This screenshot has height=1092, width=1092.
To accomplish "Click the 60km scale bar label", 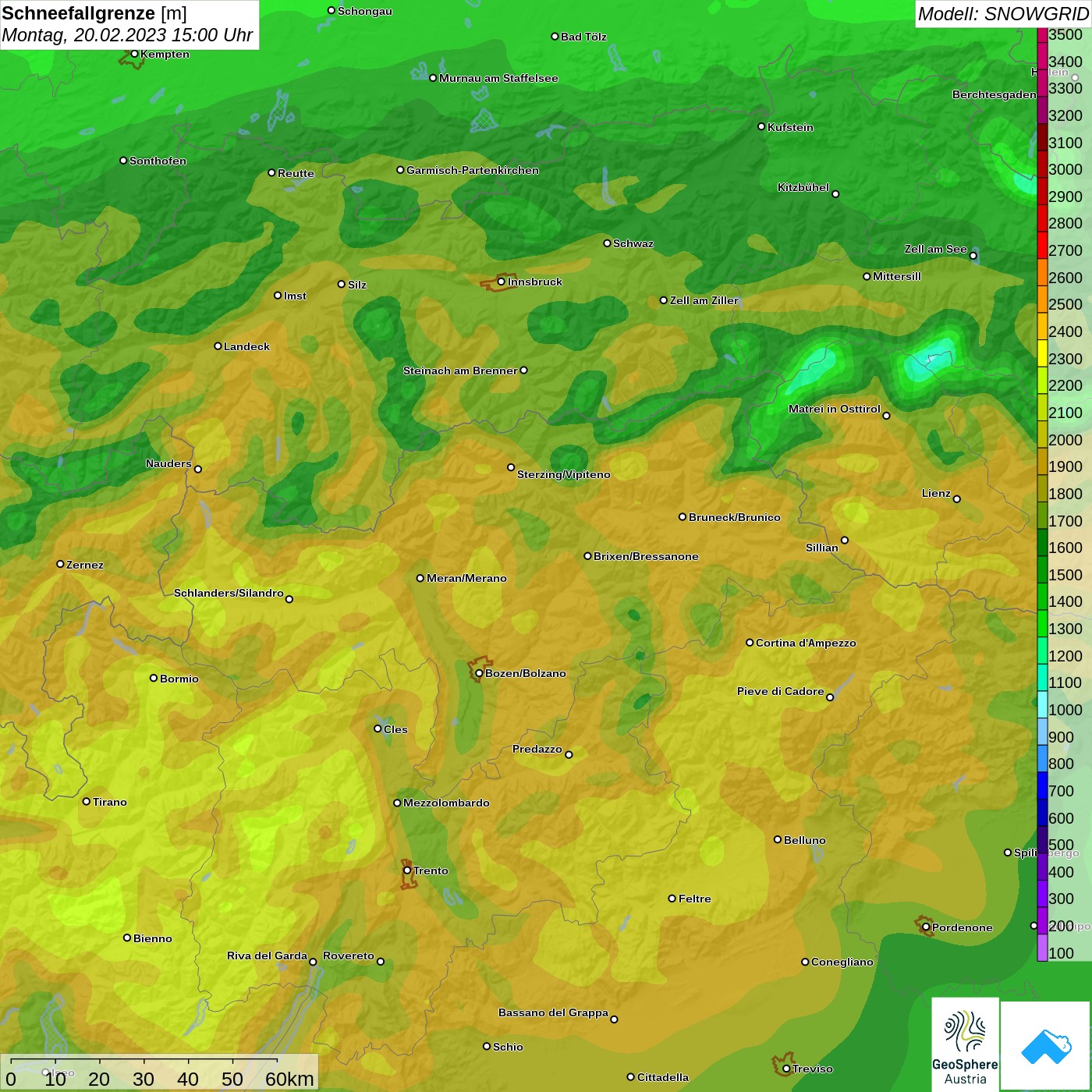I will coord(289,1079).
